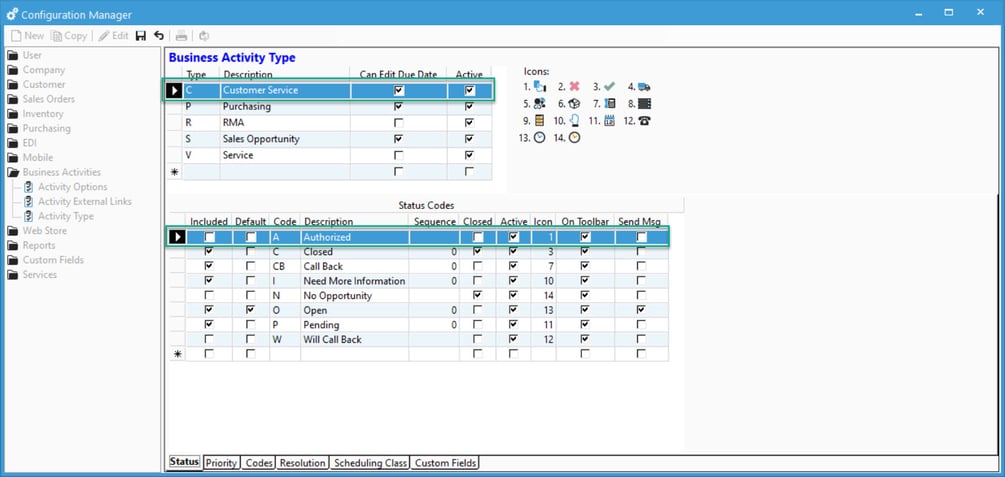The height and width of the screenshot is (477, 1005).
Task: Click the New toolbar button
Action: [28, 36]
